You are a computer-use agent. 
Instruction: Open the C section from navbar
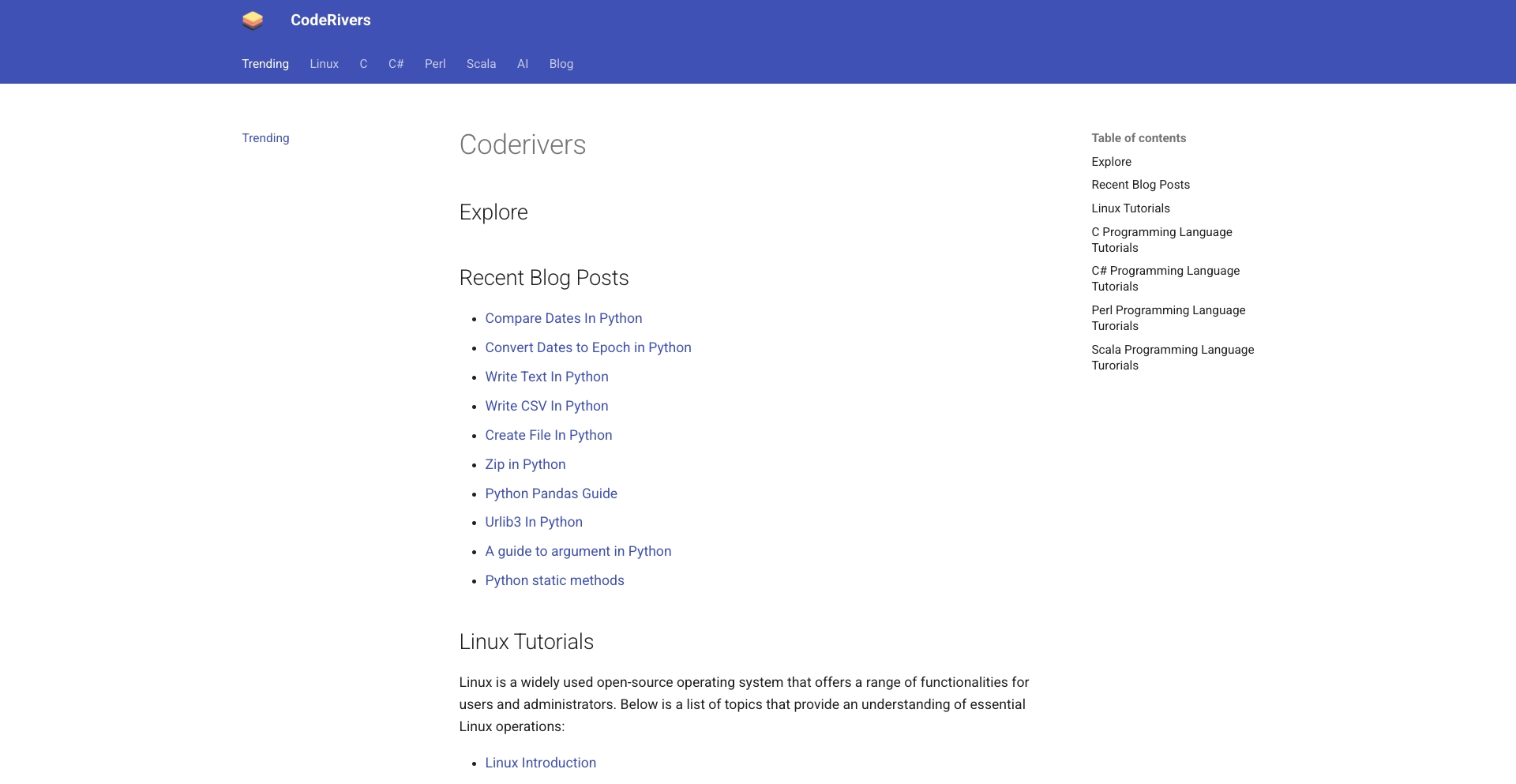[x=363, y=63]
